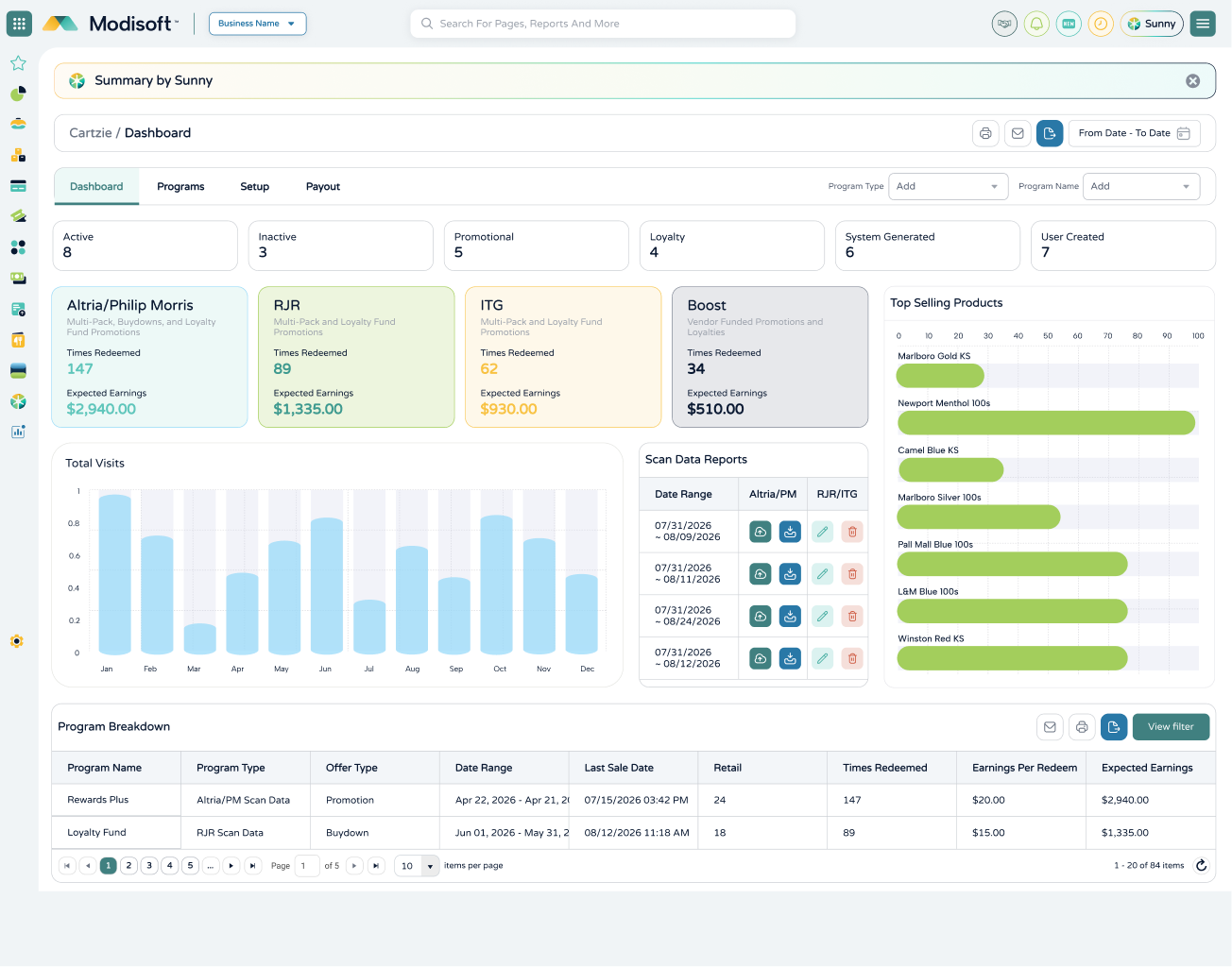Open the credit card sidebar icon
This screenshot has height=967, width=1232.
(18, 186)
